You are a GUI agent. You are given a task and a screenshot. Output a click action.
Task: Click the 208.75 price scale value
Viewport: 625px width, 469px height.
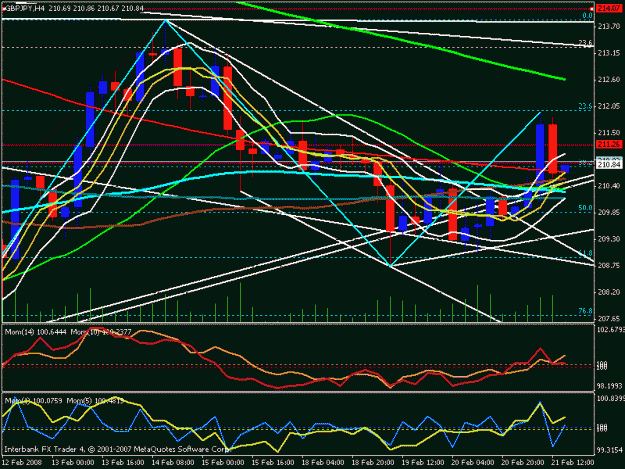click(x=609, y=265)
